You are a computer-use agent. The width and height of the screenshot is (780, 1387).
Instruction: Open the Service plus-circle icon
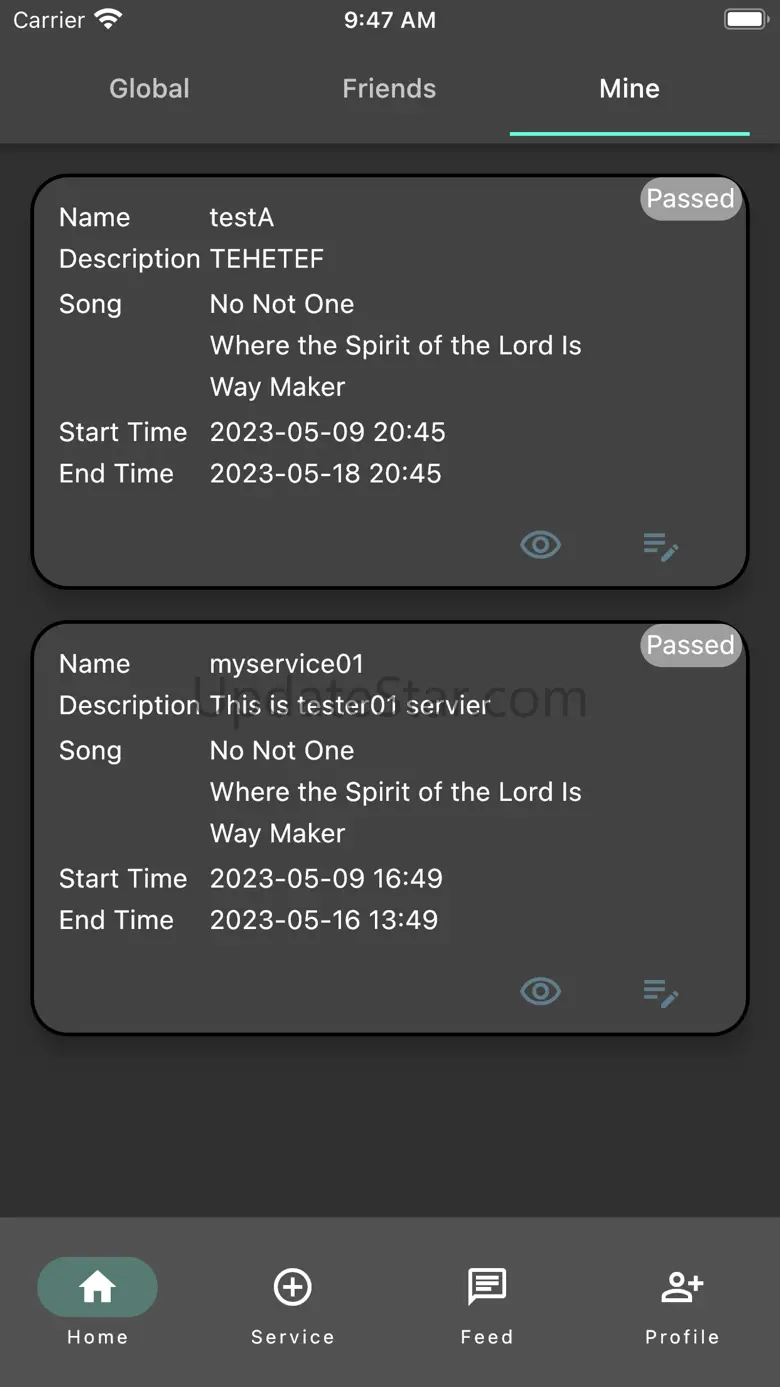pyautogui.click(x=292, y=1287)
